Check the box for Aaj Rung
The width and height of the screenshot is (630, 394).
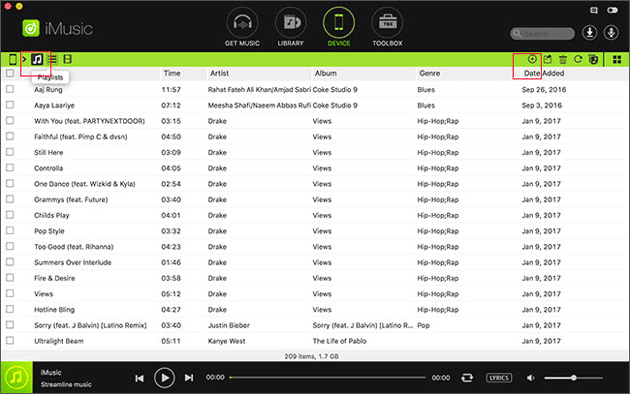click(10, 89)
